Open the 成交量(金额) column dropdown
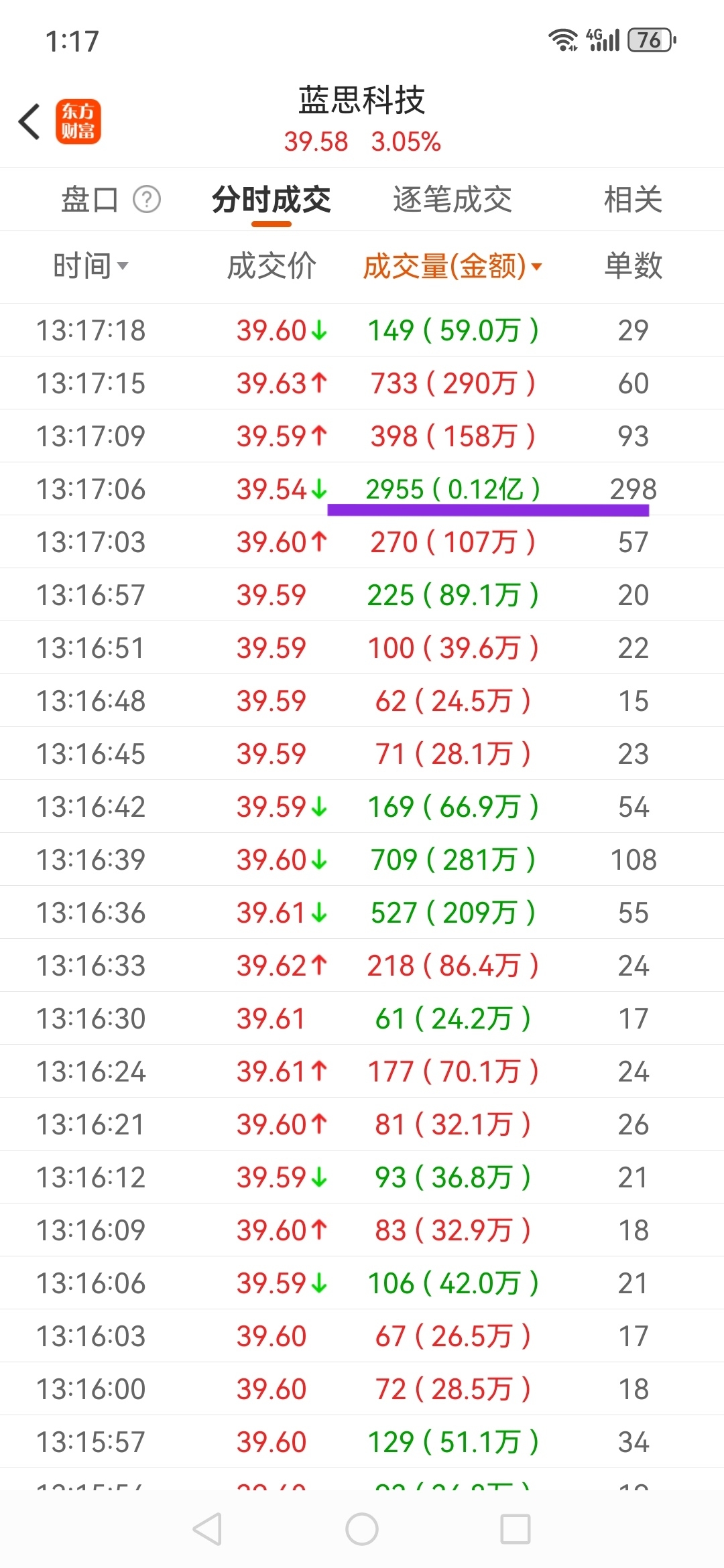Screen dimensions: 724x1568 click(452, 266)
